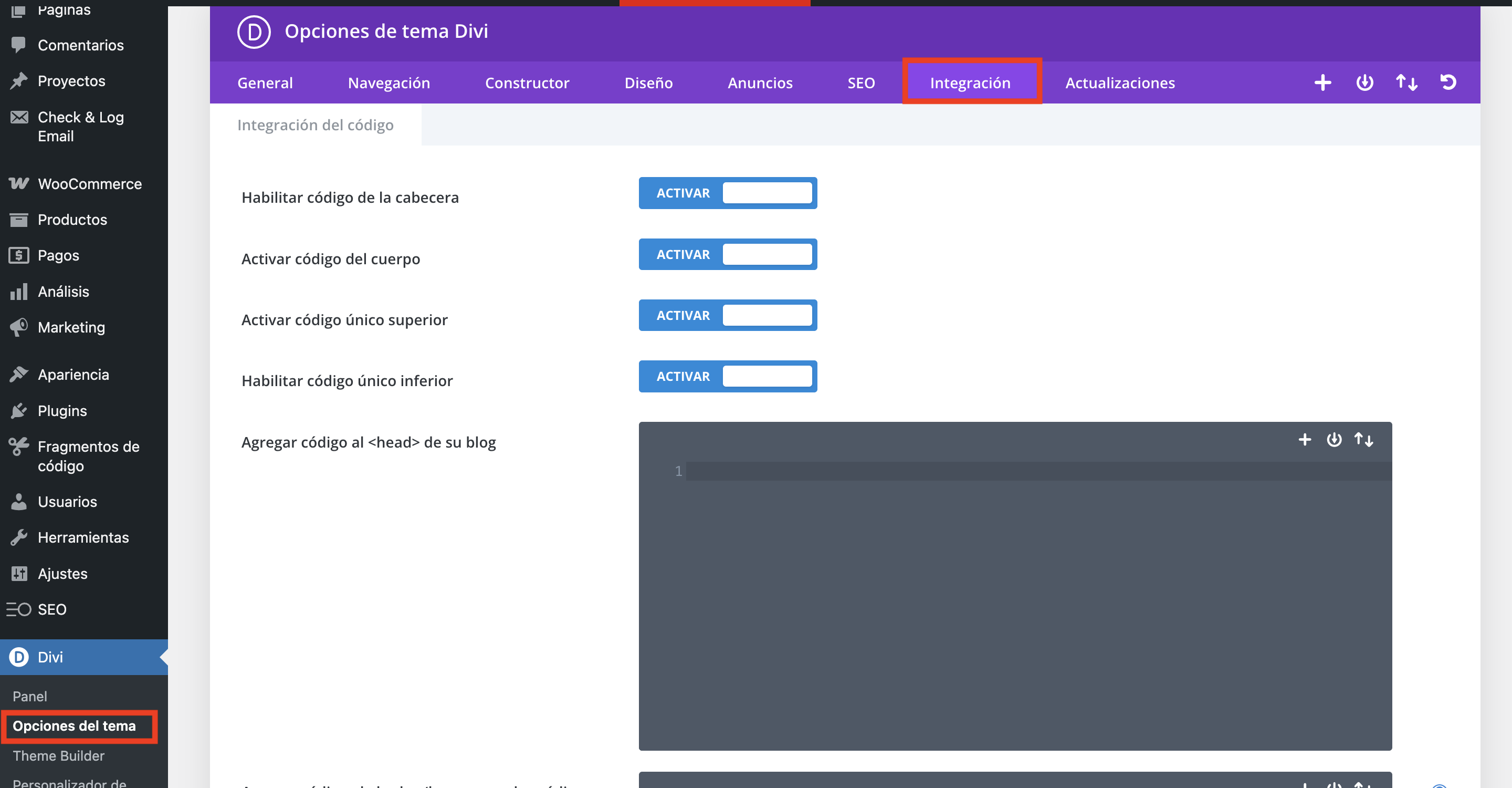Click the reset undo icon in header
Screen dimensions: 1512x788
[x=1448, y=82]
